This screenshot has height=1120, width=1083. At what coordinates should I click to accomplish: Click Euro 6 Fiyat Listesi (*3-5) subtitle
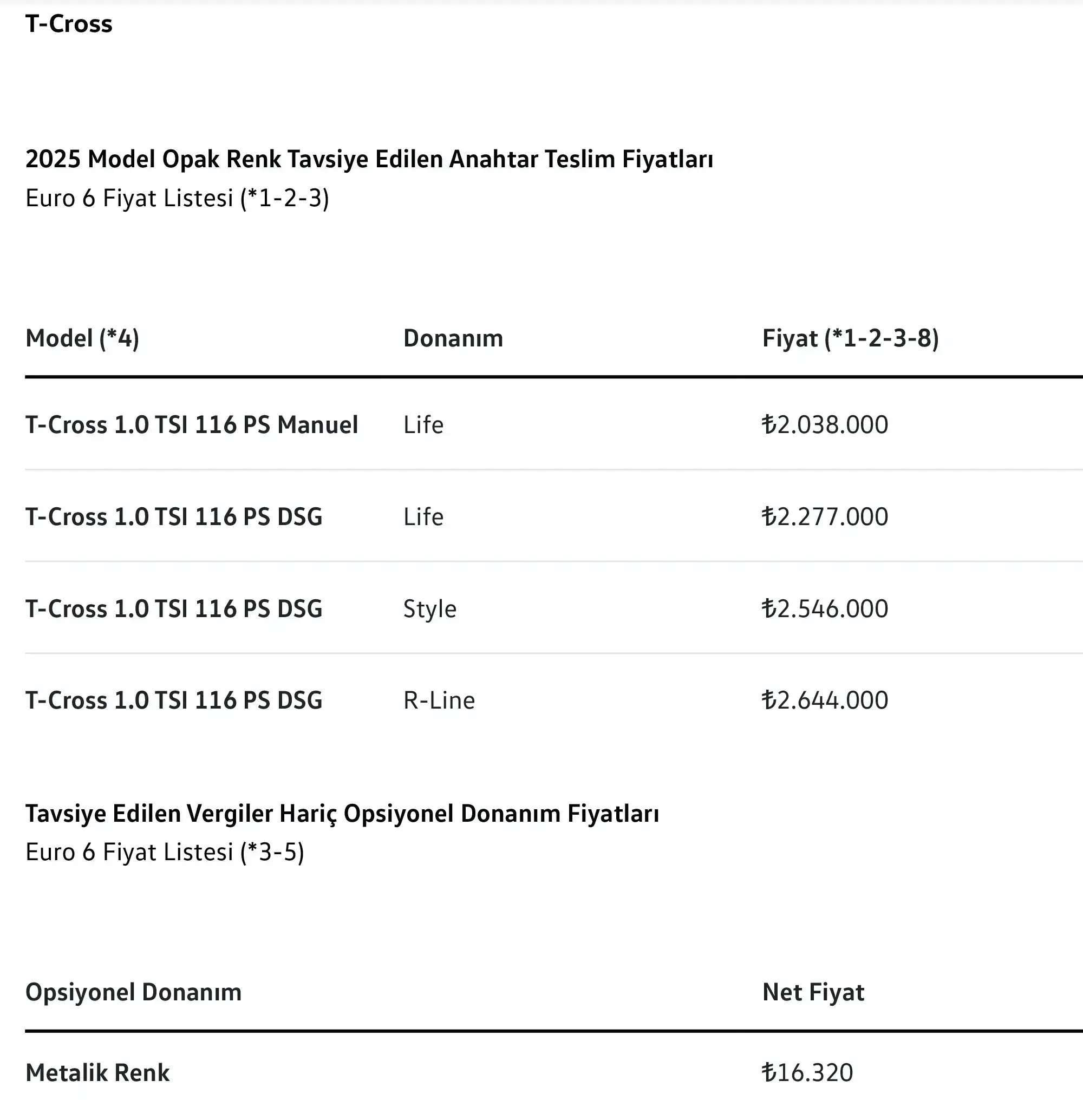(x=165, y=852)
